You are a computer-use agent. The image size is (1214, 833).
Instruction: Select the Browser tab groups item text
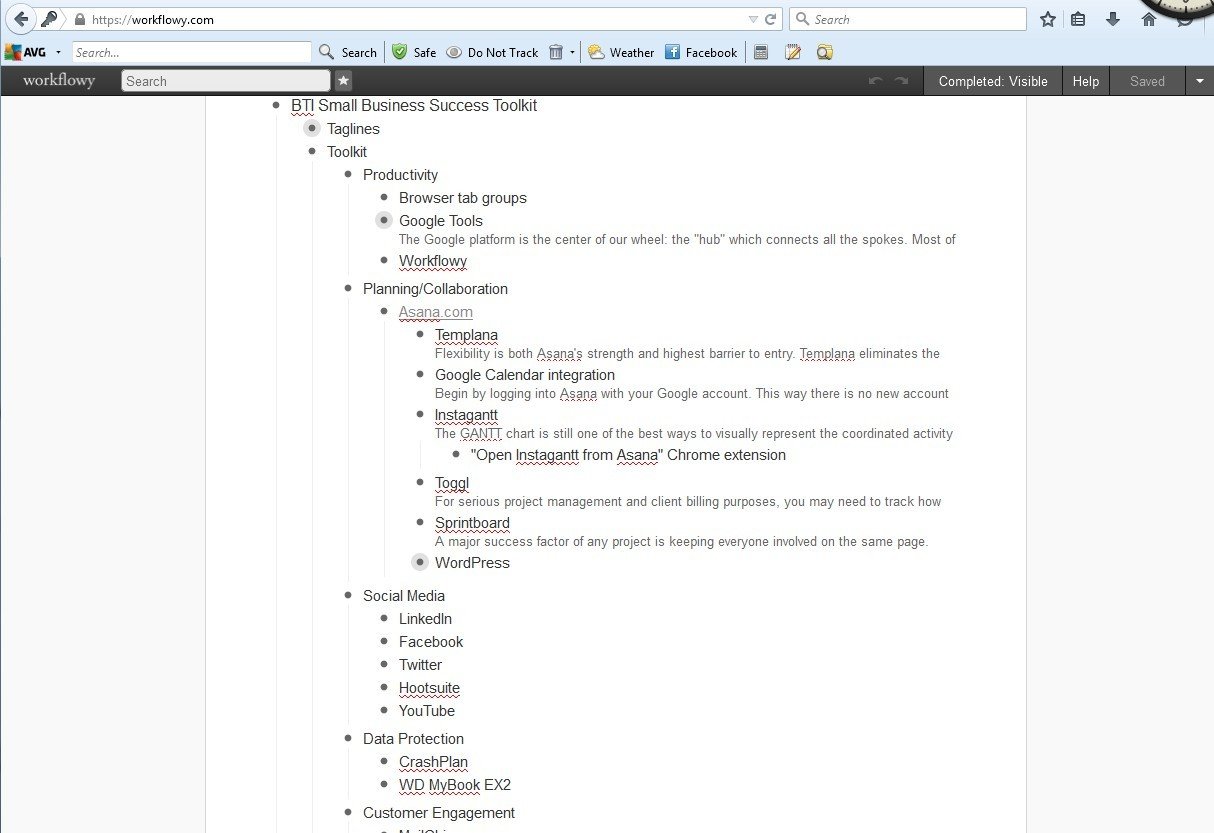coord(462,198)
